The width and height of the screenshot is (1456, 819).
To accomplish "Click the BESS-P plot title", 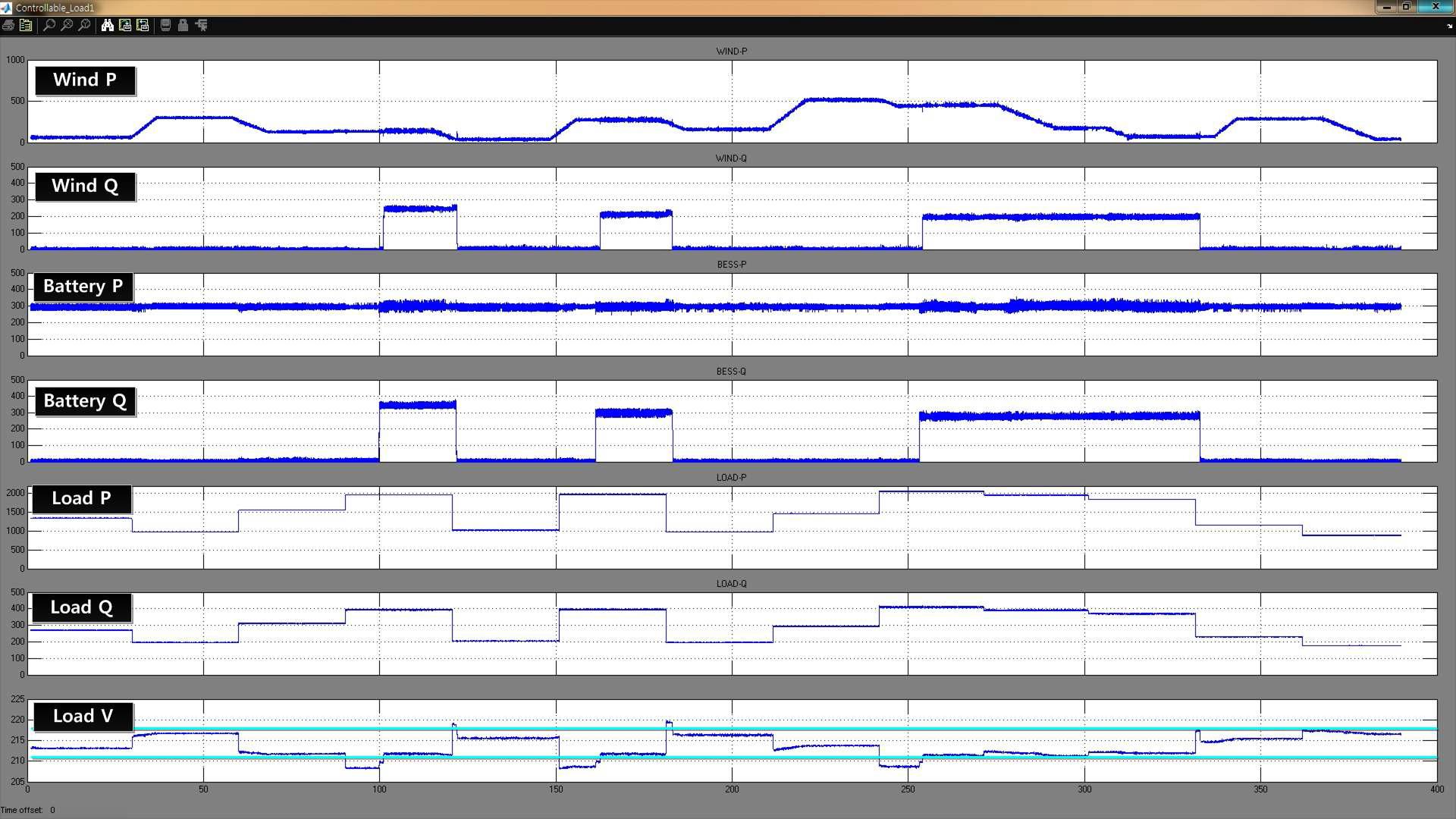I will coord(731,265).
